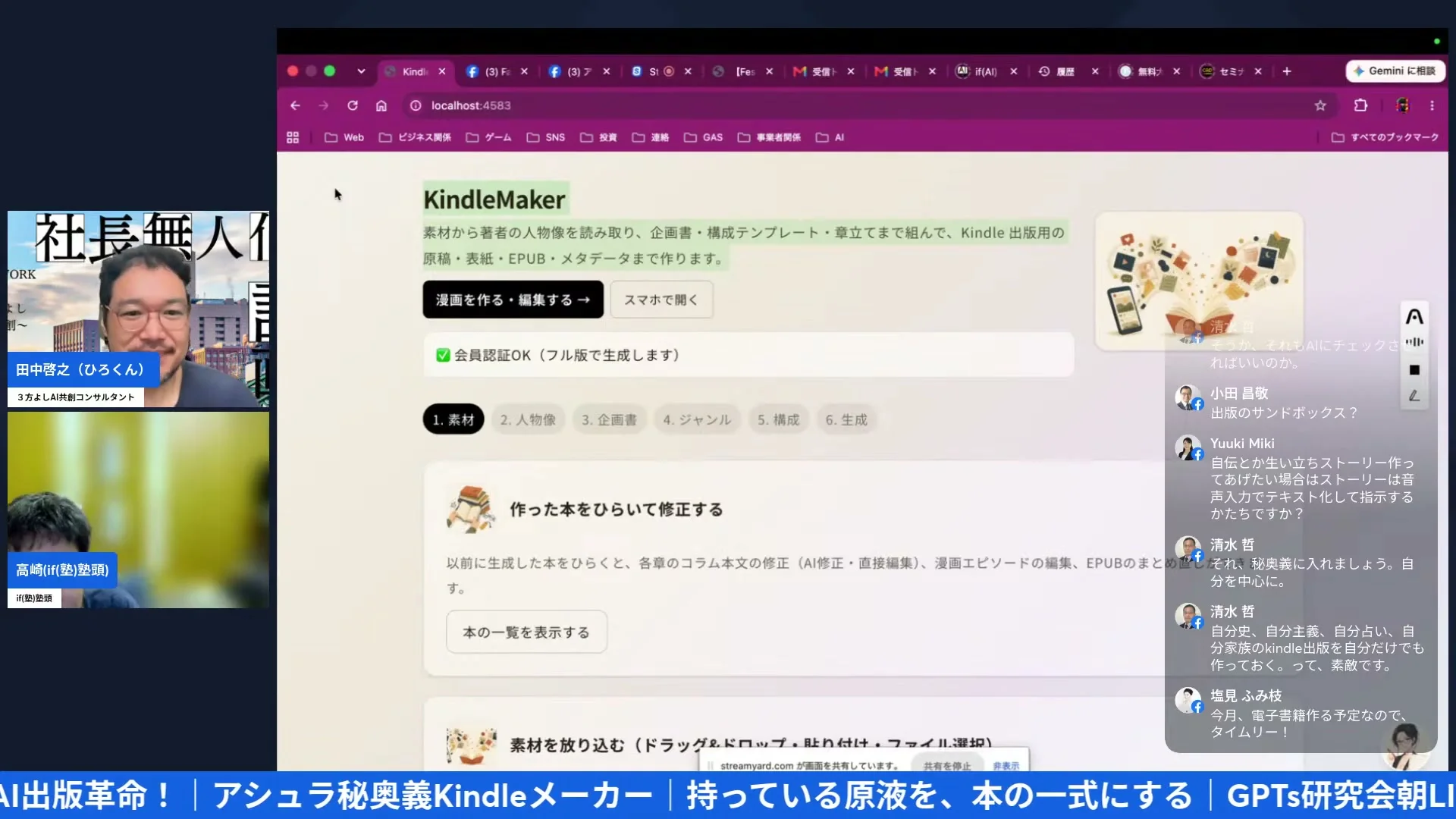Click the browser forward arrow
Viewport: 1456px width, 819px height.
[x=324, y=105]
